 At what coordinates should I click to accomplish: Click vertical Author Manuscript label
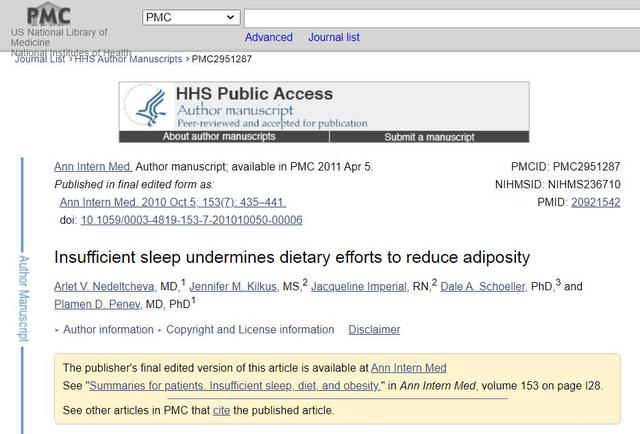(x=24, y=298)
